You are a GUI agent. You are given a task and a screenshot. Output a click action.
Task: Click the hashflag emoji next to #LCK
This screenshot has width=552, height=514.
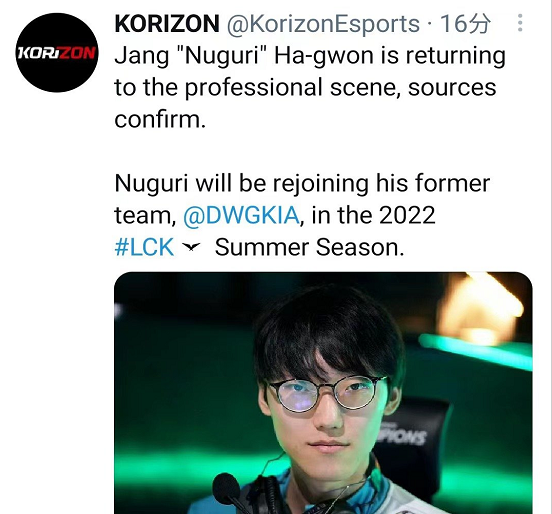pyautogui.click(x=192, y=246)
